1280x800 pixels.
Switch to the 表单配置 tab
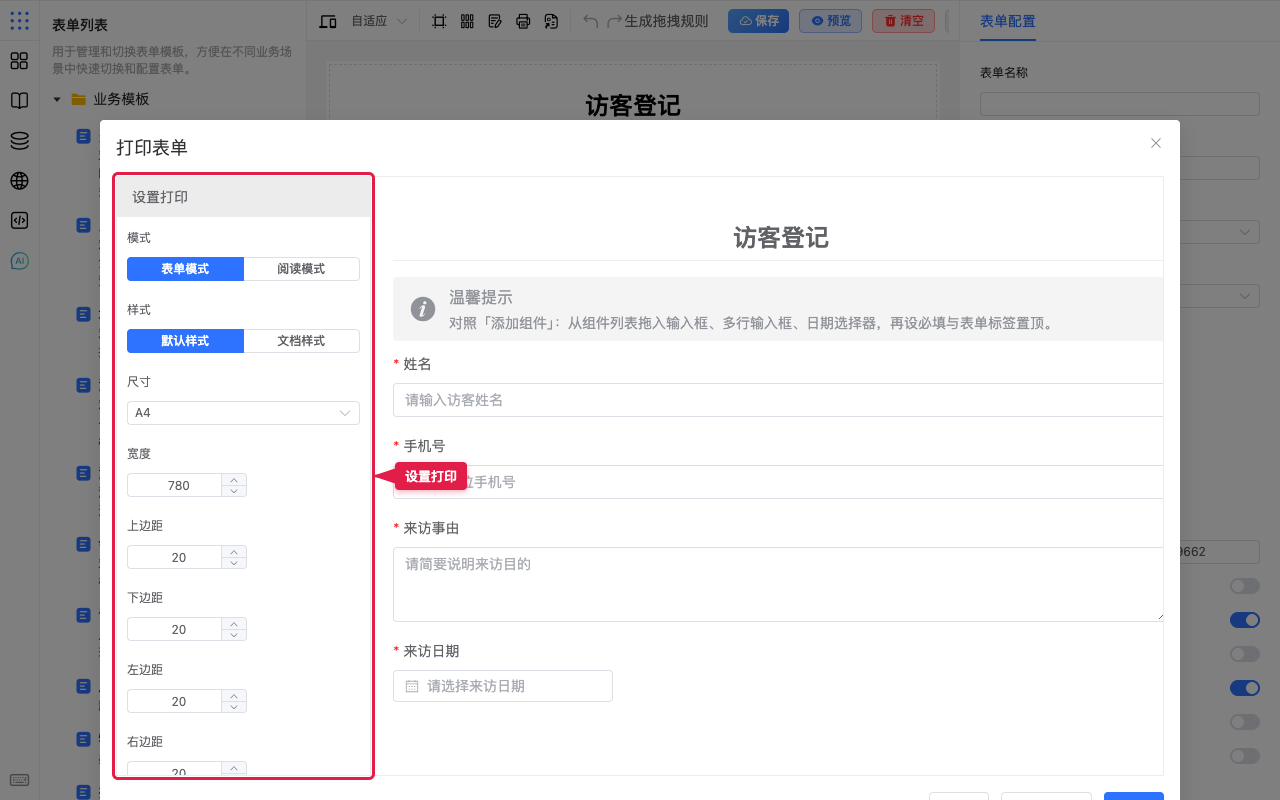[x=1008, y=21]
